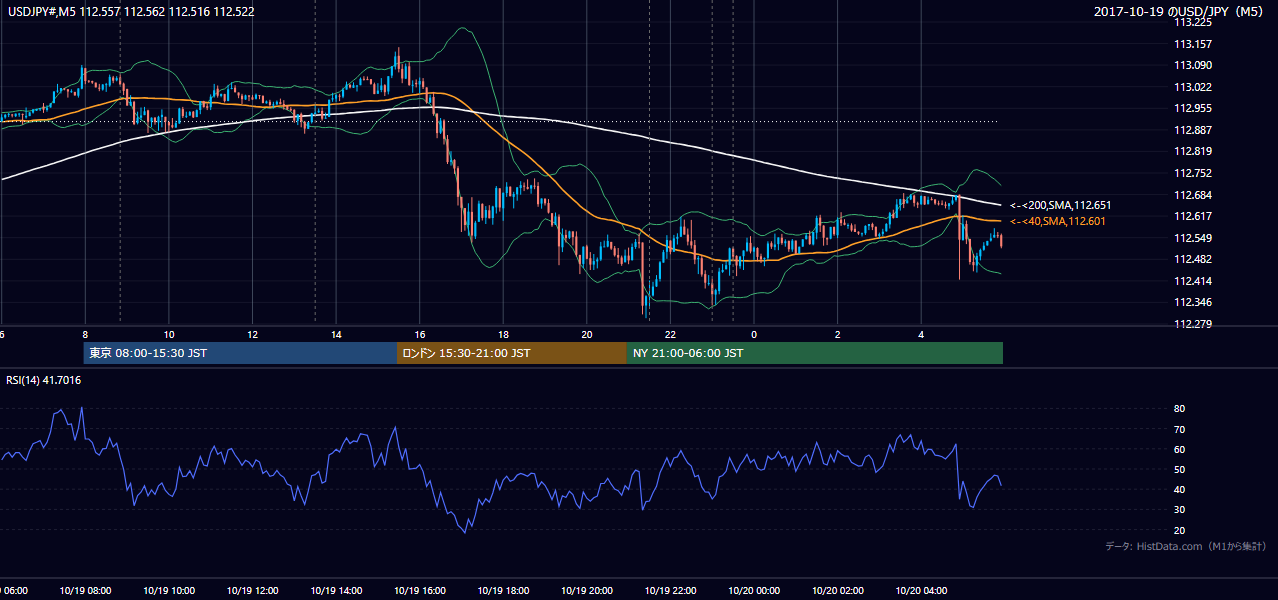Click the 10/19 14:00 date axis label
Viewport: 1278px width, 600px height.
[336, 591]
